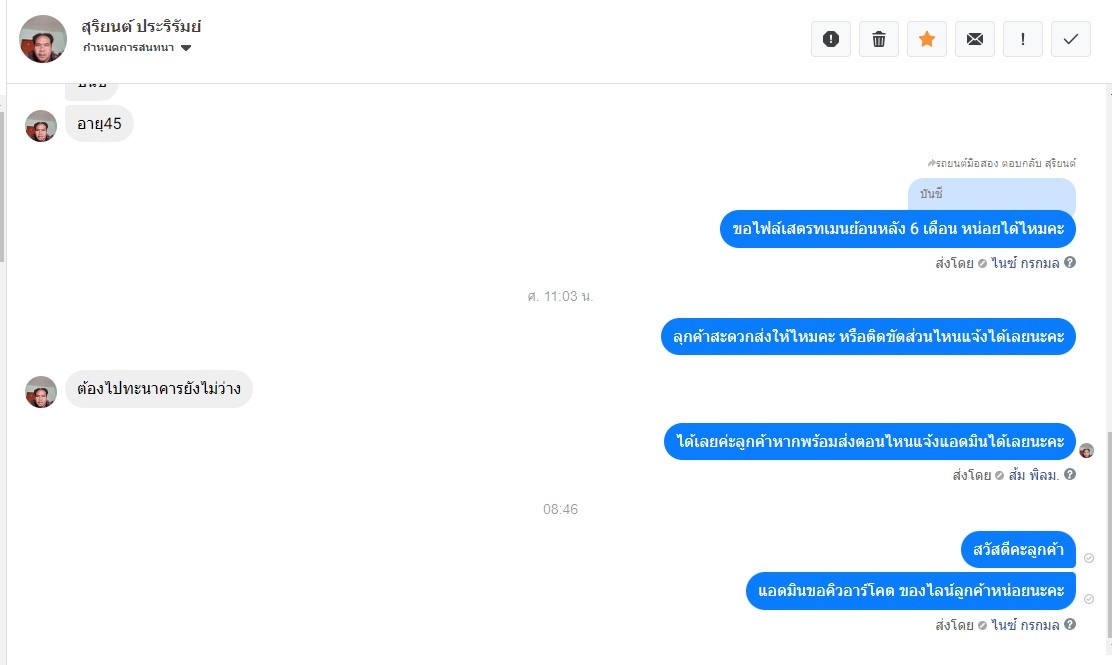Click sent checkmark beside สวัสดีคะลูกค้า
This screenshot has width=1112, height=665.
[1089, 558]
